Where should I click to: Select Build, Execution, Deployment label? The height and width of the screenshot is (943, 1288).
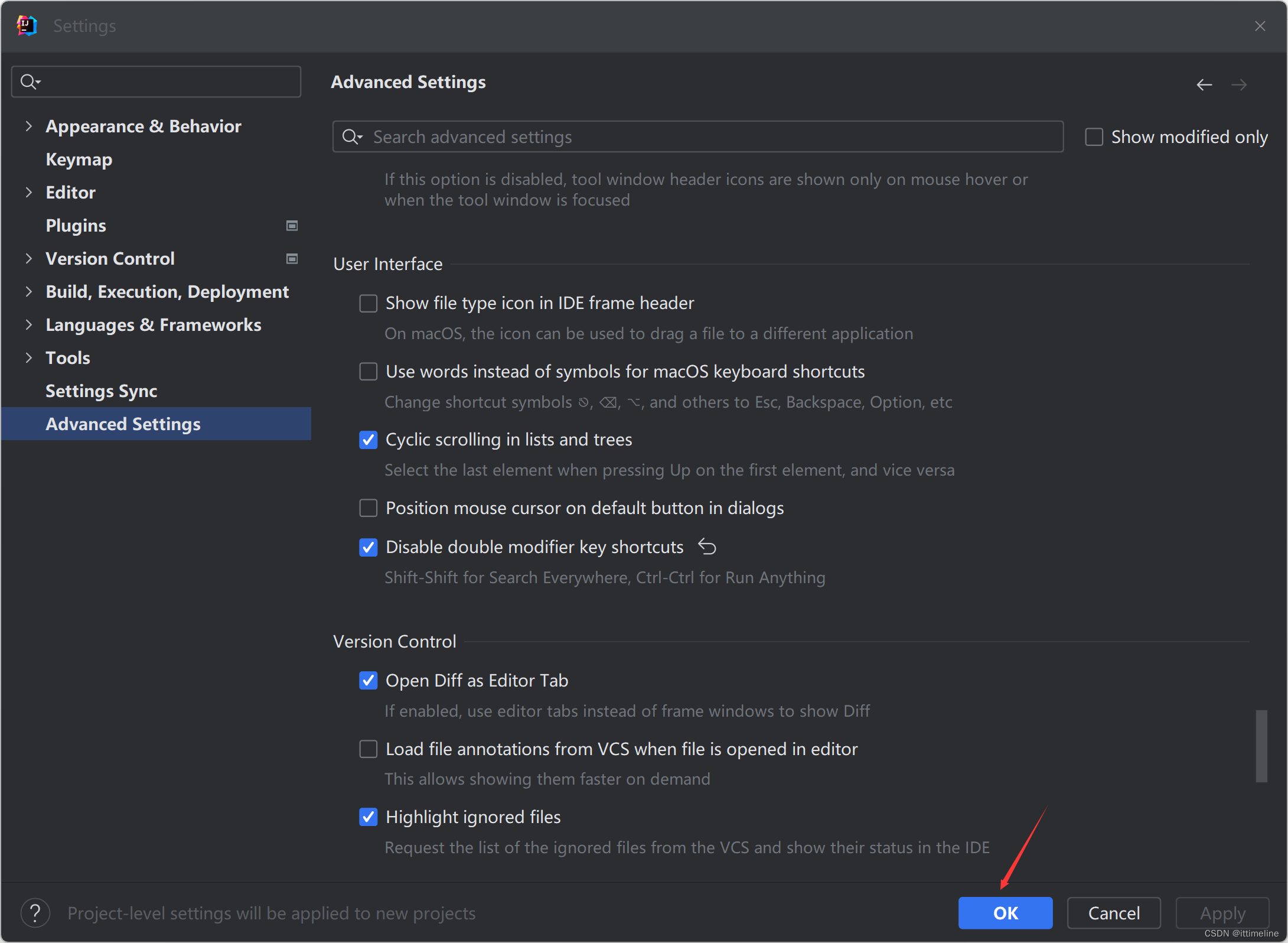(167, 292)
